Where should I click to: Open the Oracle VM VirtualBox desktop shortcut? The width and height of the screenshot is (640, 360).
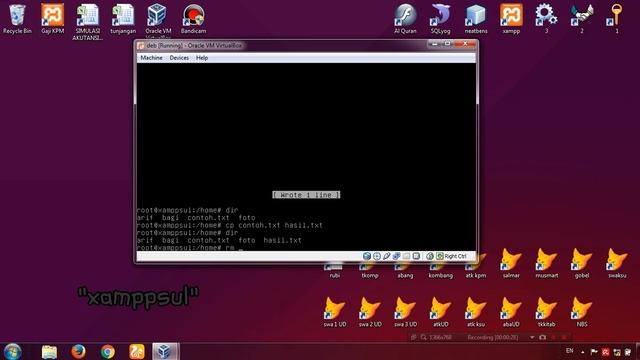click(x=158, y=20)
